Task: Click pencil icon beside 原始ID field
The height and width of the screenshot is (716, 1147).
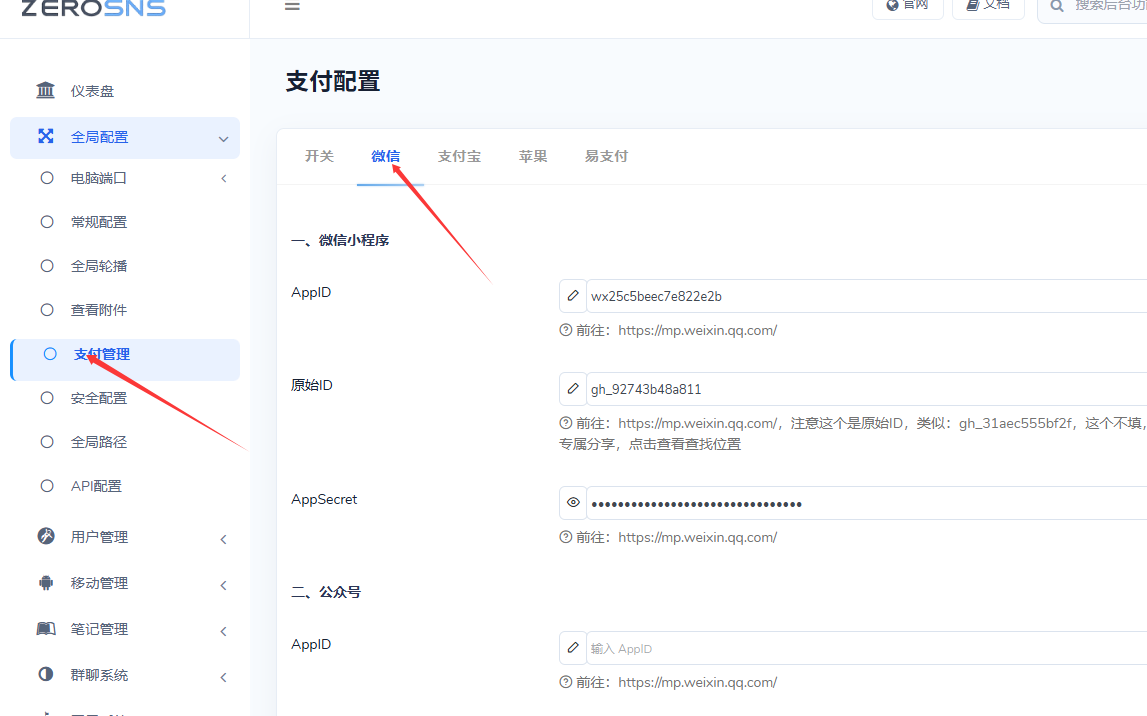Action: coord(573,389)
